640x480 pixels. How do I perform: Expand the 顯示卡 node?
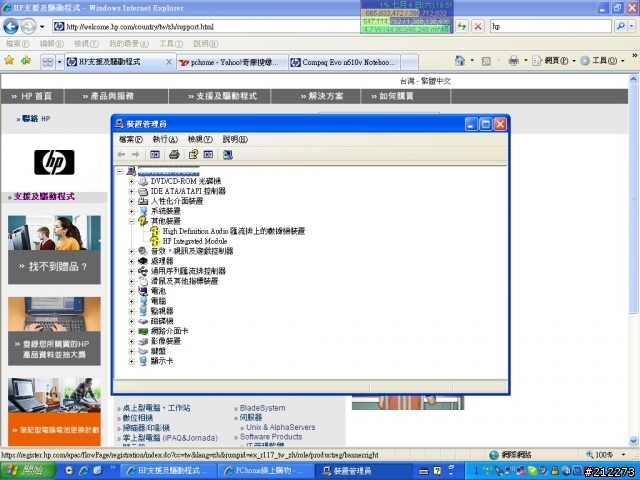(x=131, y=361)
